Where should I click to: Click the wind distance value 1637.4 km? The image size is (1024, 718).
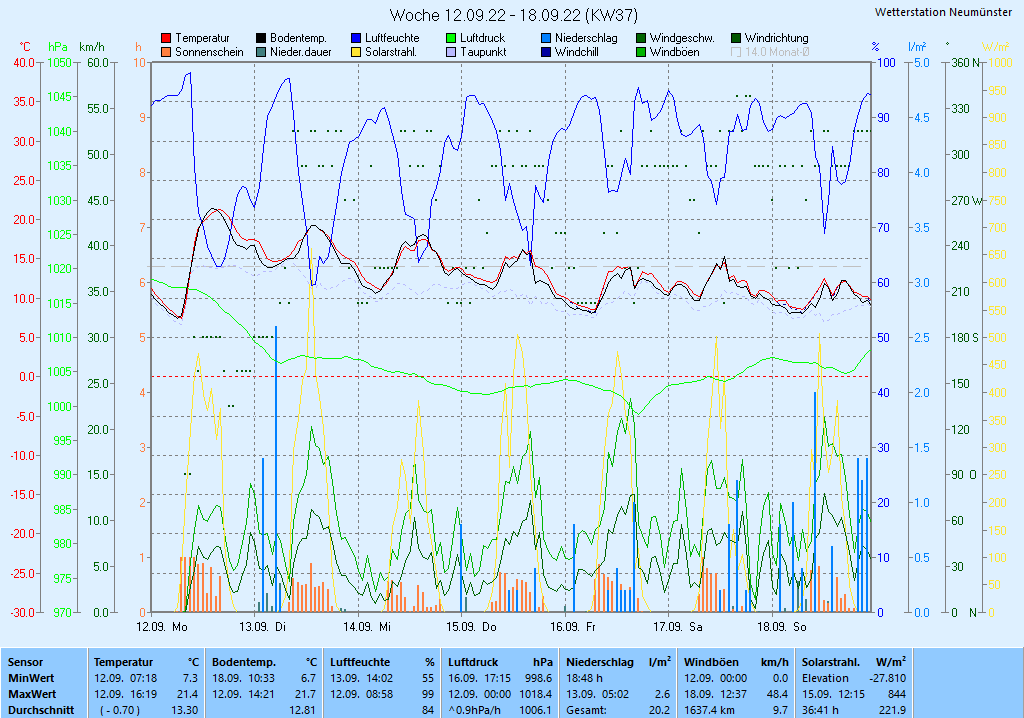click(x=707, y=710)
